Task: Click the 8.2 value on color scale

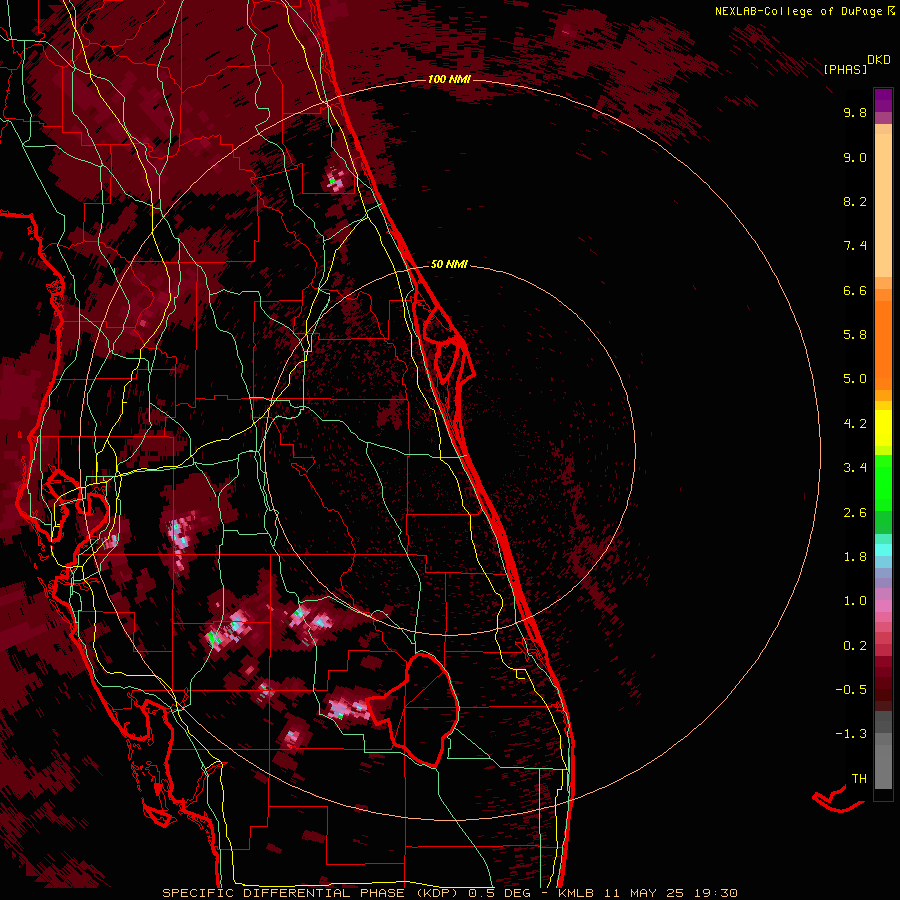Action: pyautogui.click(x=855, y=201)
